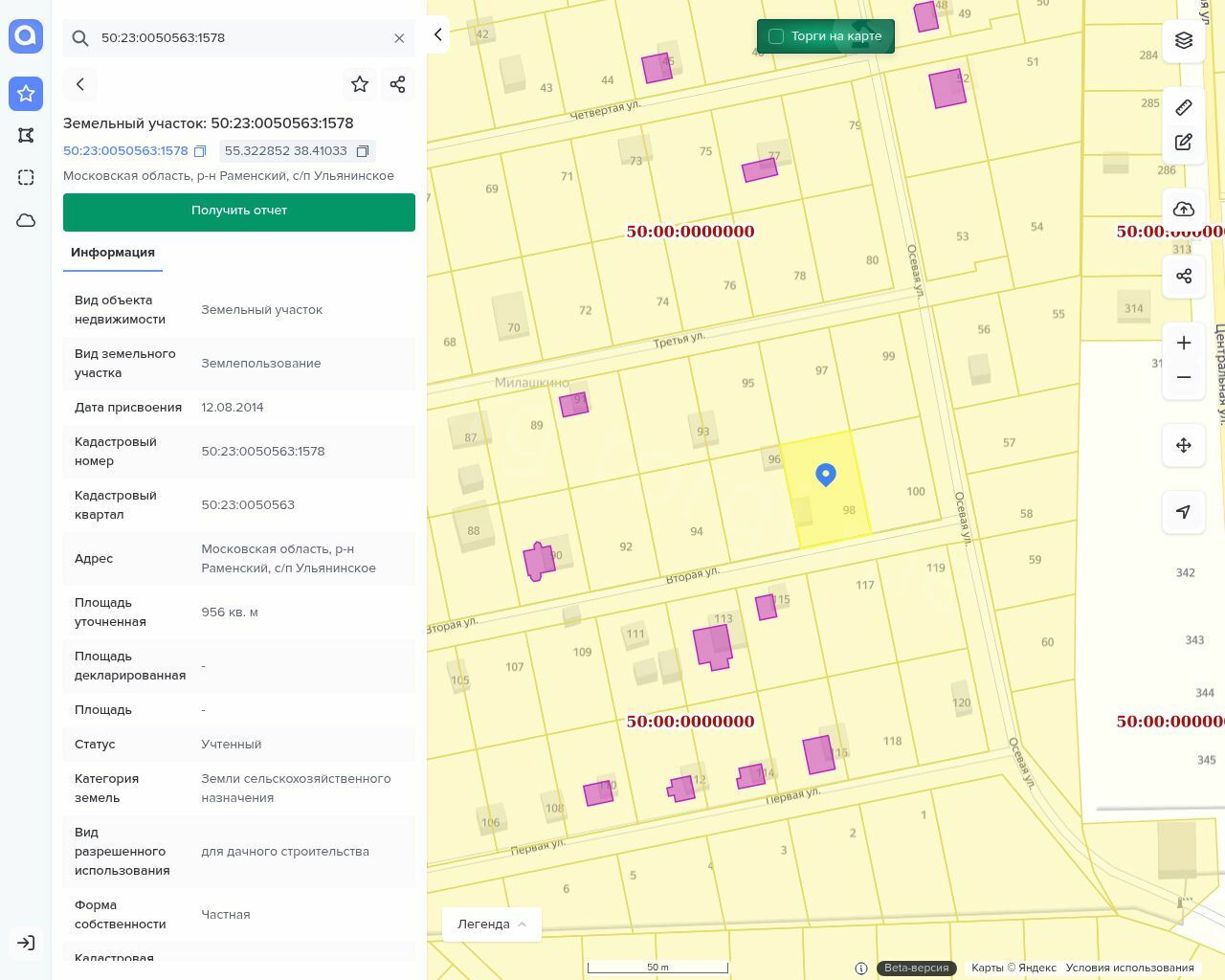Click the Получить отчет button
This screenshot has width=1225, height=980.
tap(239, 212)
